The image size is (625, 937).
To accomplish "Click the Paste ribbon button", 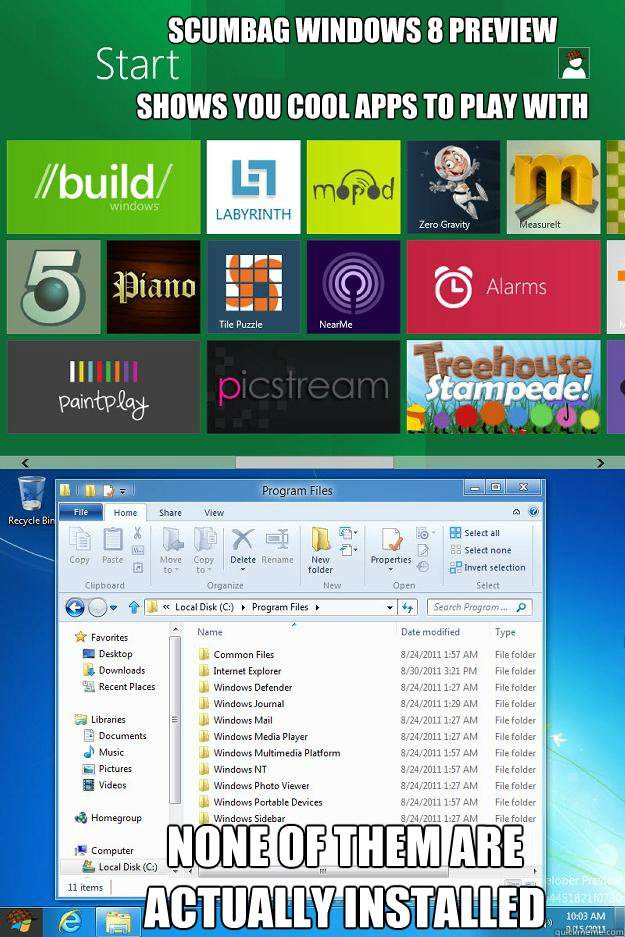I will tap(112, 546).
